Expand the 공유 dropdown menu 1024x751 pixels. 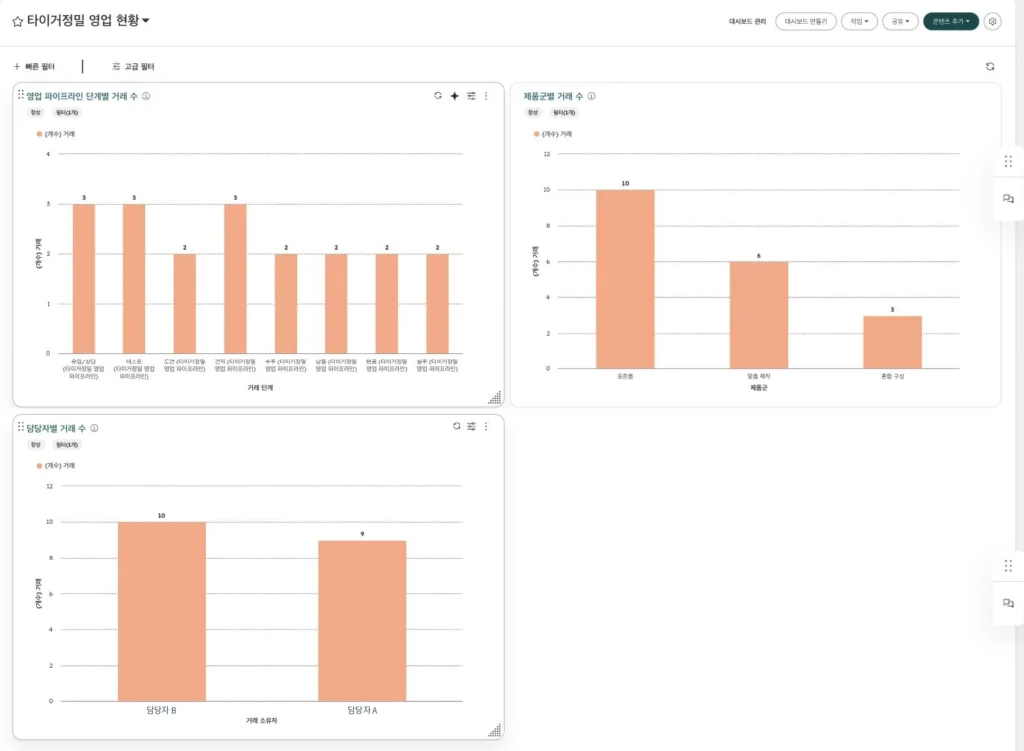click(x=900, y=22)
